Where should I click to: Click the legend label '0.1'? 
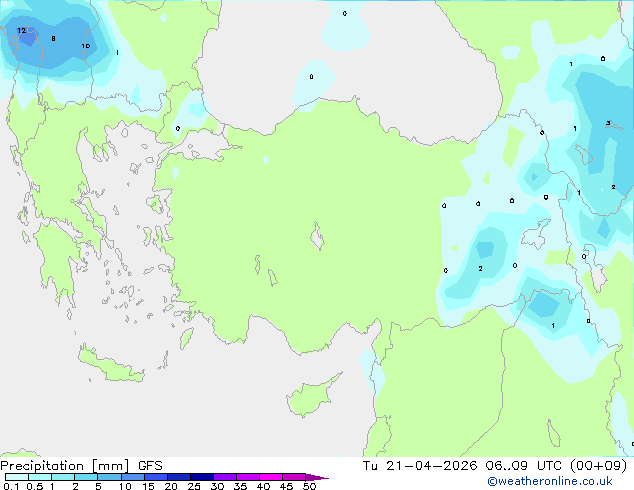pos(11,486)
